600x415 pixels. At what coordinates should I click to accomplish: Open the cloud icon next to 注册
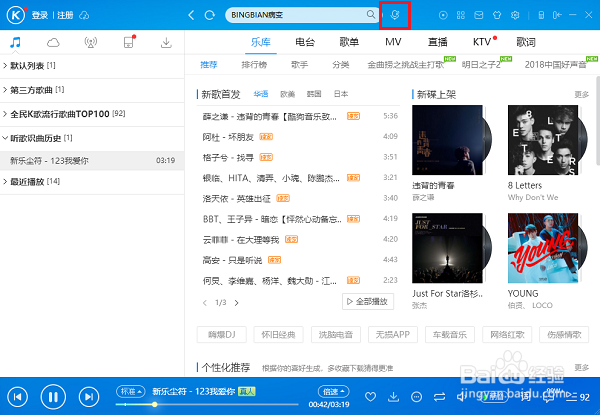click(84, 15)
